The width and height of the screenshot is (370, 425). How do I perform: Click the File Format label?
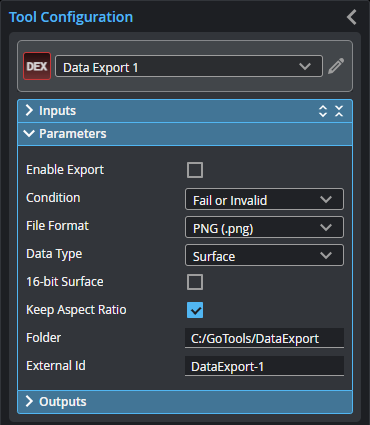tap(57, 226)
